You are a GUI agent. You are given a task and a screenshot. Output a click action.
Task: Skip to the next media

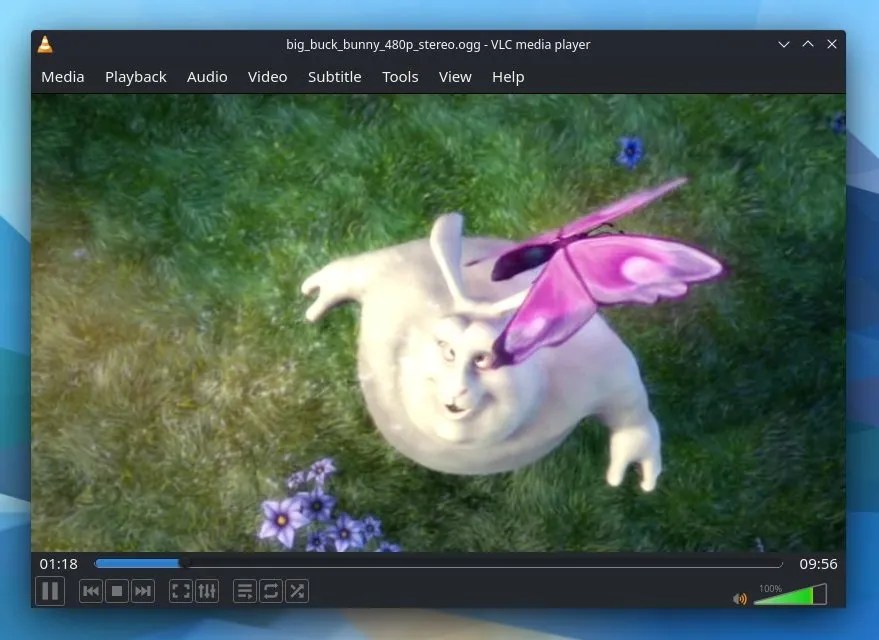[142, 591]
